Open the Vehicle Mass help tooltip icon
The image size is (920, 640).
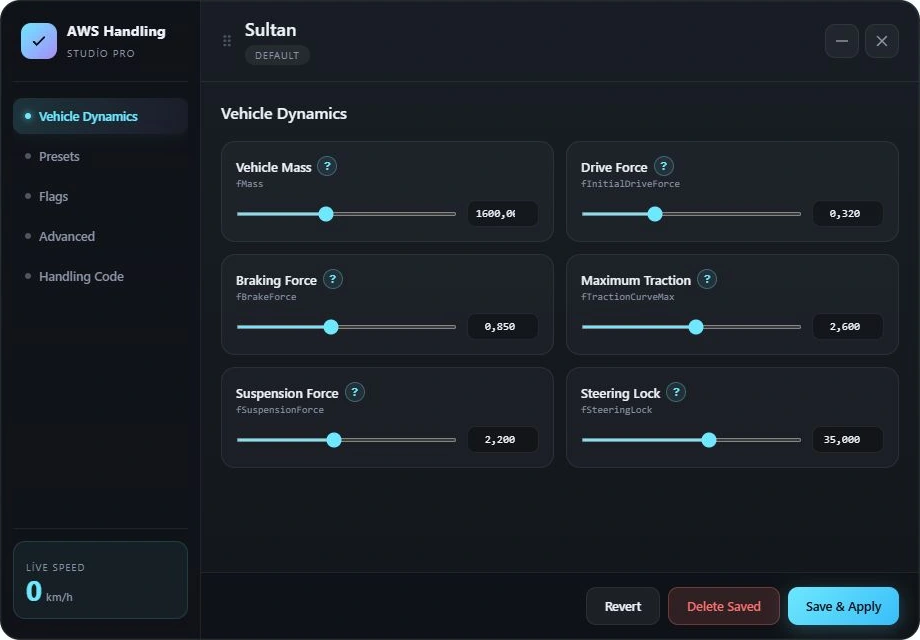coord(327,167)
